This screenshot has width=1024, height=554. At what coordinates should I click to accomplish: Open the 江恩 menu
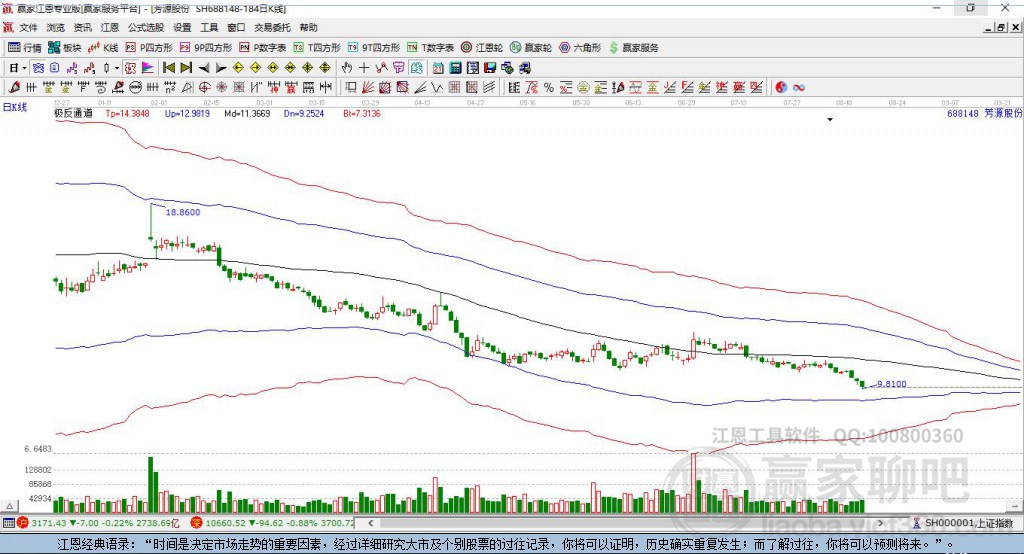click(110, 27)
